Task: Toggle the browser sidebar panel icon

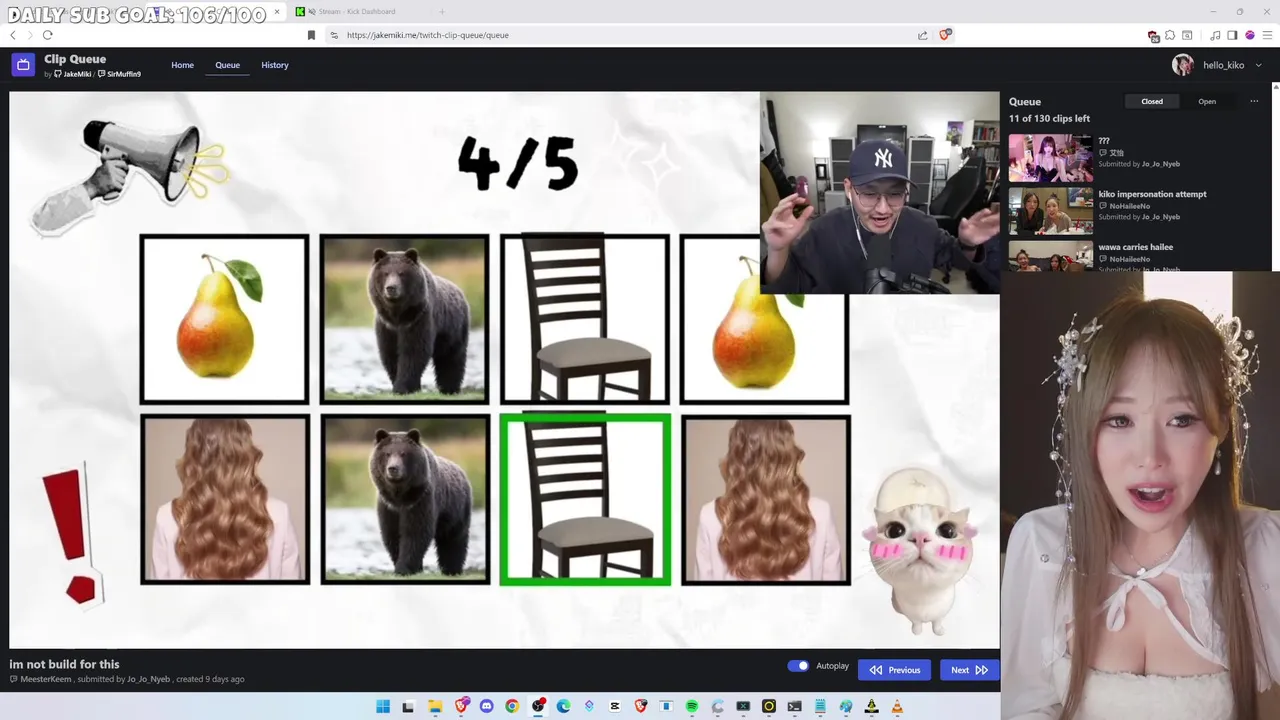Action: tap(1232, 35)
